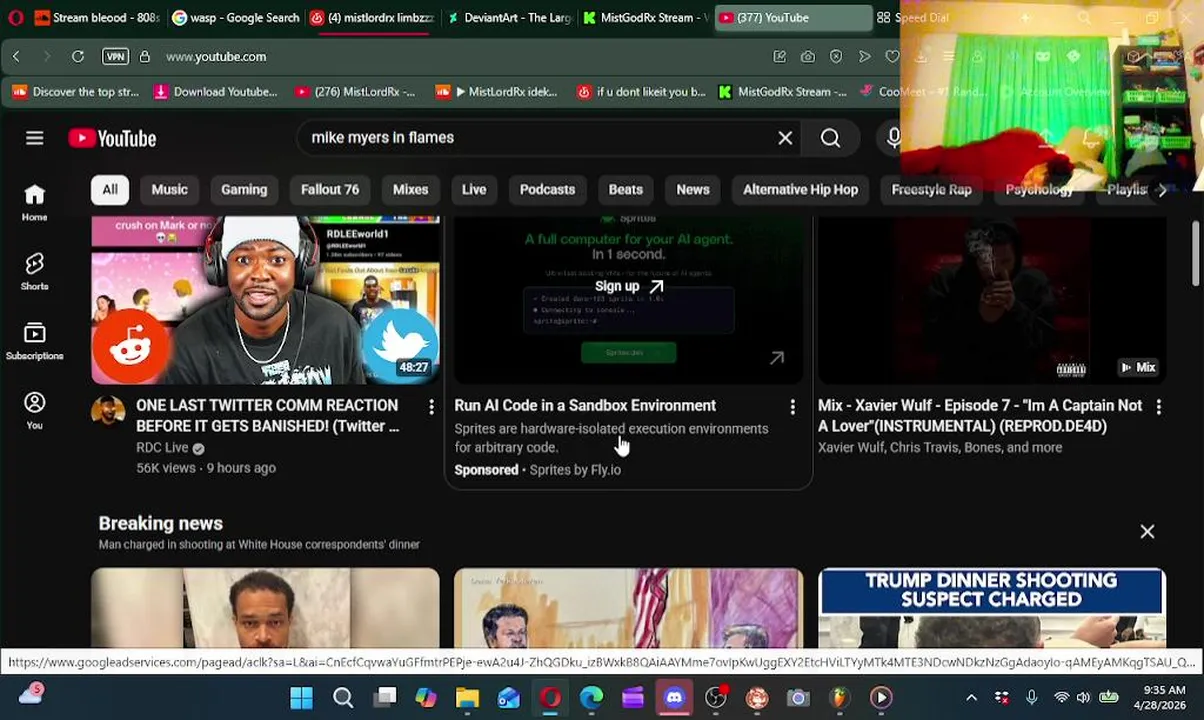Open ONE LAST TWITTER COMM REACTION video title
This screenshot has height=720, width=1204.
tap(267, 416)
